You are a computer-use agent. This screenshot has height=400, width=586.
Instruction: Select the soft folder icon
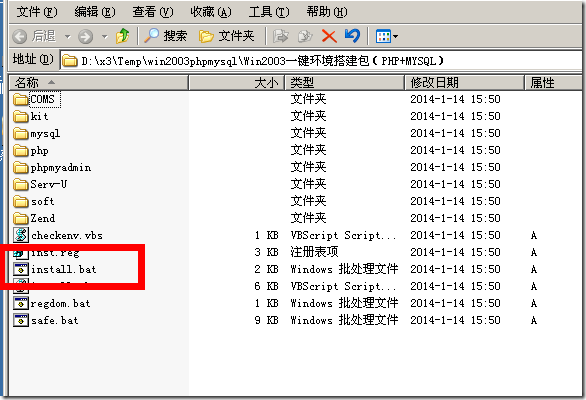(x=21, y=201)
